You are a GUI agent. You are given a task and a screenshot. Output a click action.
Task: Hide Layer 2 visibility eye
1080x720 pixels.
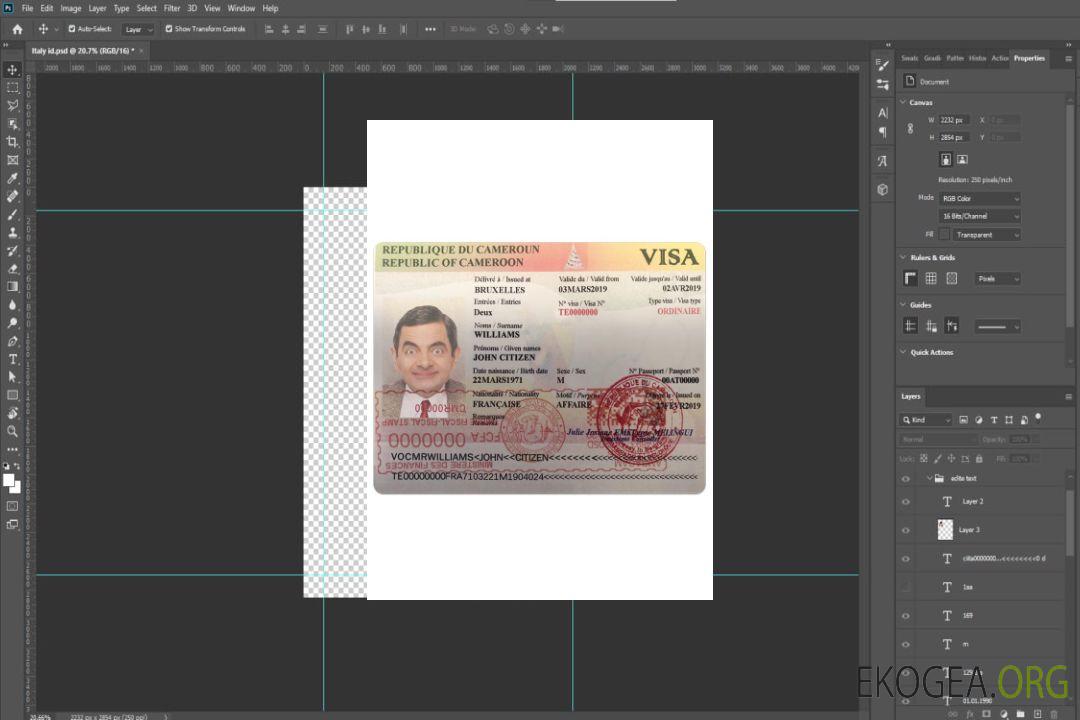coord(906,502)
